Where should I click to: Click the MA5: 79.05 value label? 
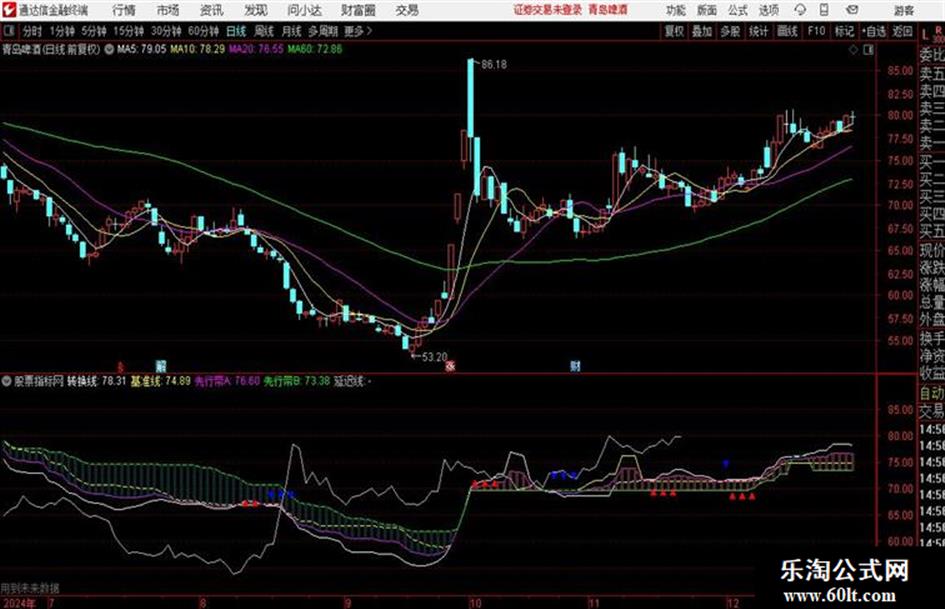(x=141, y=49)
